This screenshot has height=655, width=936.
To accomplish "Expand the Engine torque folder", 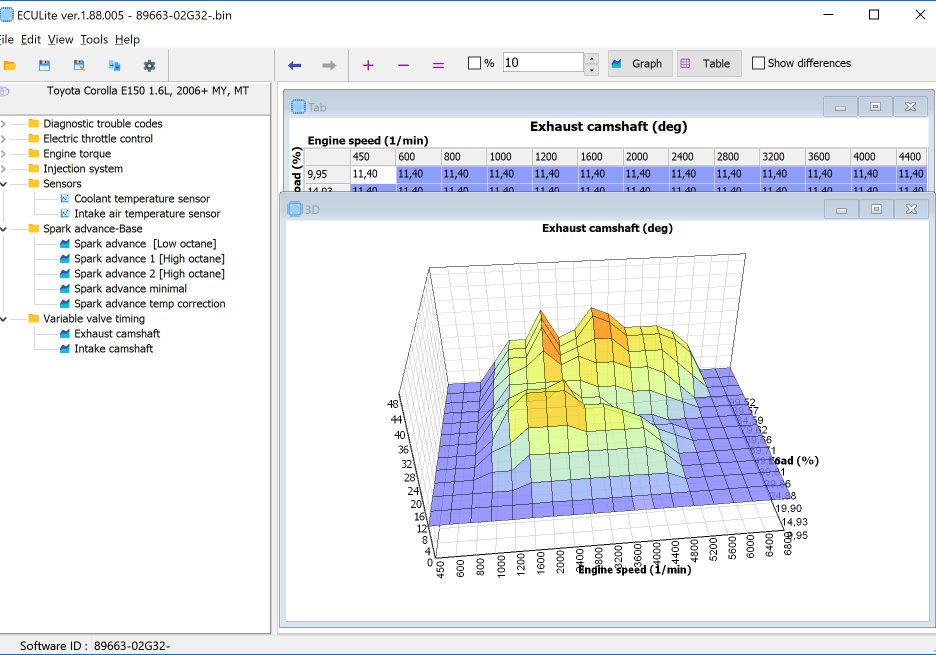I will tap(3, 154).
